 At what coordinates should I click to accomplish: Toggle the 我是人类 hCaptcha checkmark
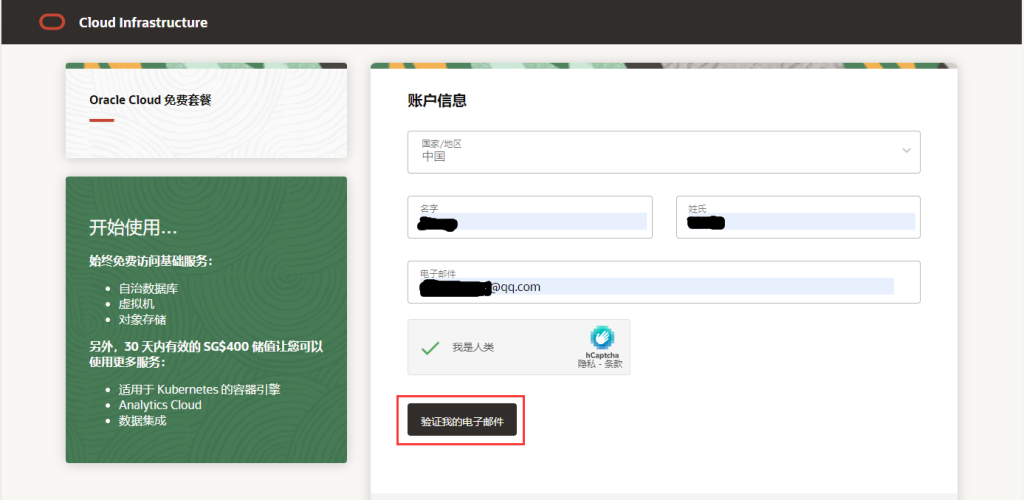pyautogui.click(x=430, y=347)
